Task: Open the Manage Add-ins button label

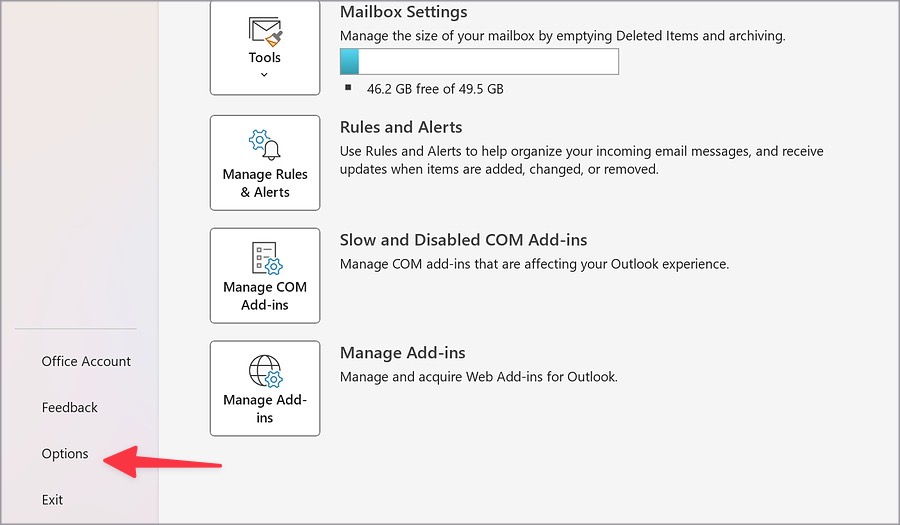Action: coord(265,409)
